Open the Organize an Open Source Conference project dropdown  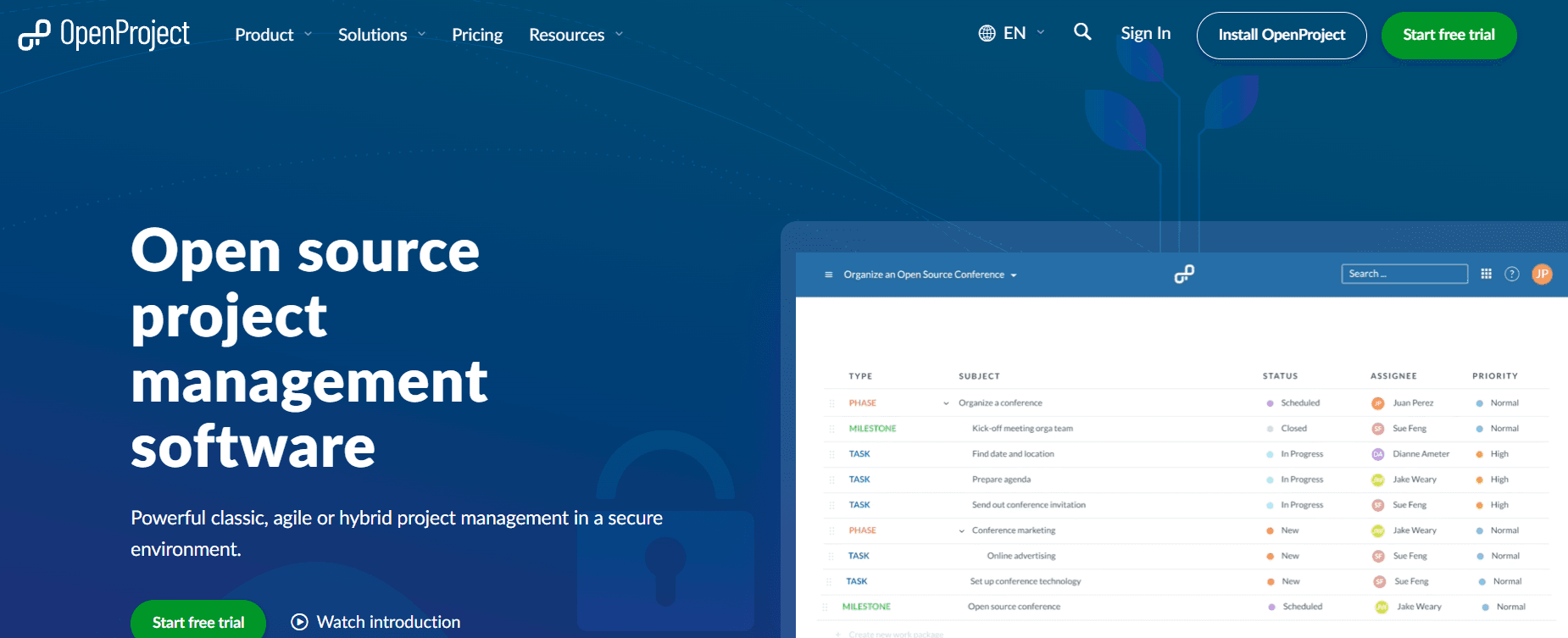930,275
